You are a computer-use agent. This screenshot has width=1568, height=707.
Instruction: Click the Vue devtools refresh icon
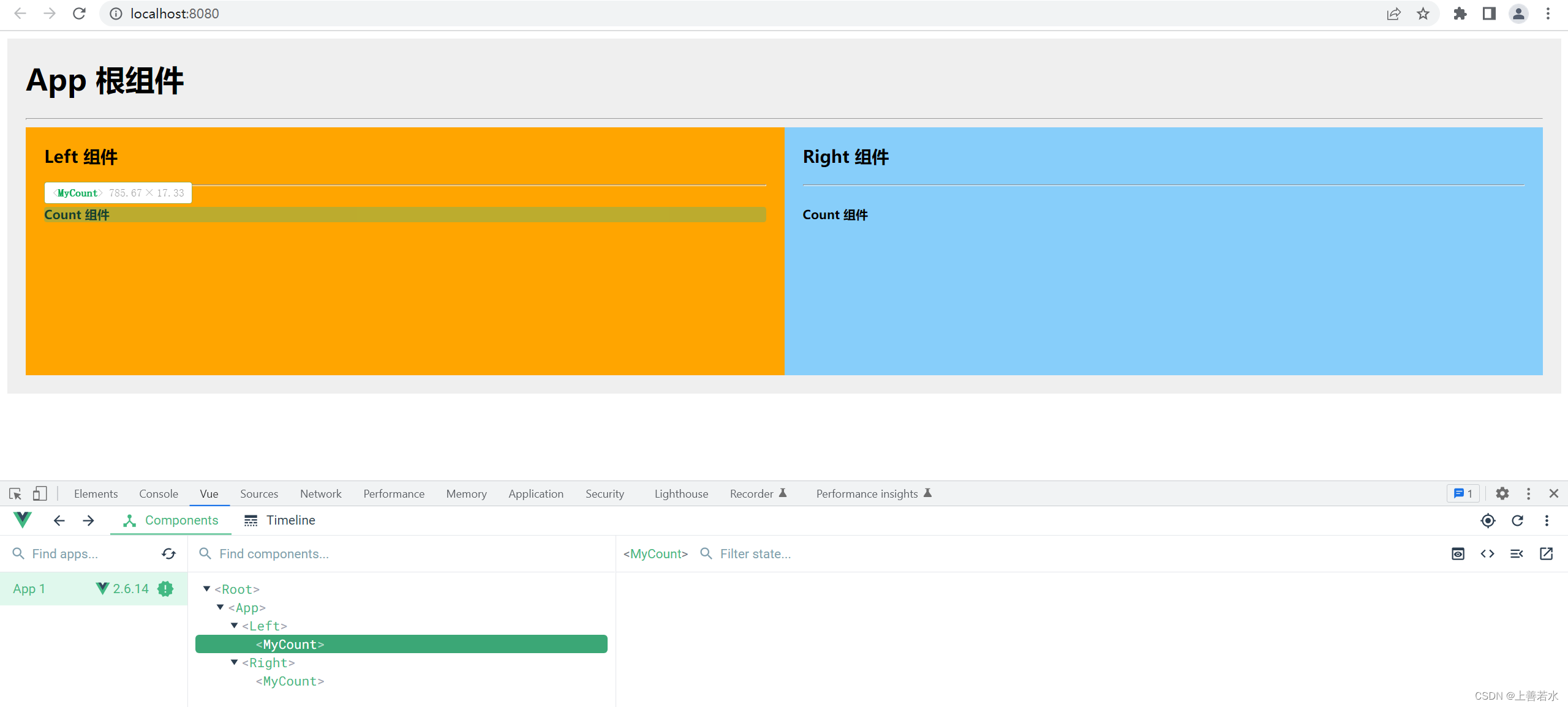coord(1517,520)
